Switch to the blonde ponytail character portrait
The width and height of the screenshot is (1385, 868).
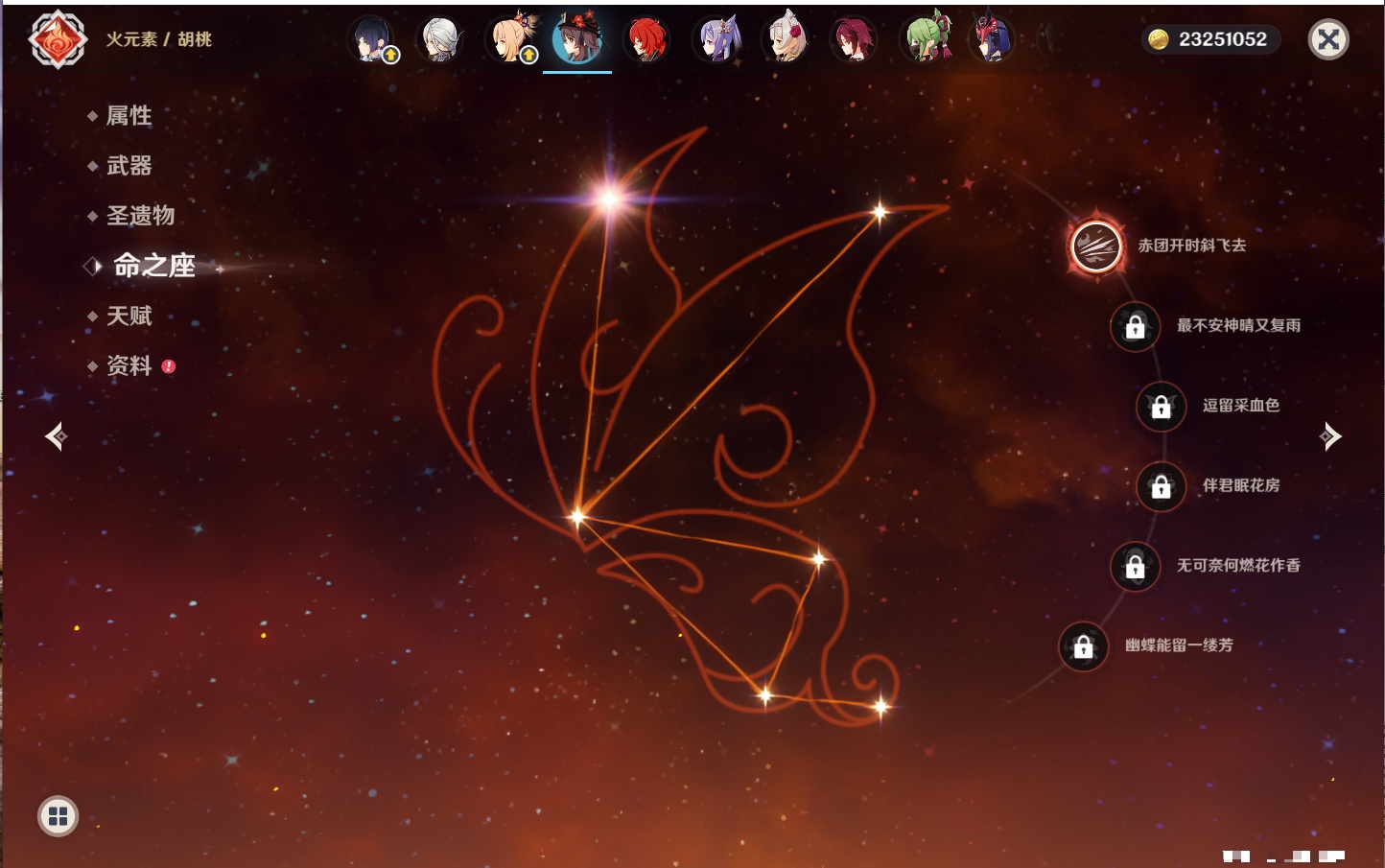coord(510,39)
